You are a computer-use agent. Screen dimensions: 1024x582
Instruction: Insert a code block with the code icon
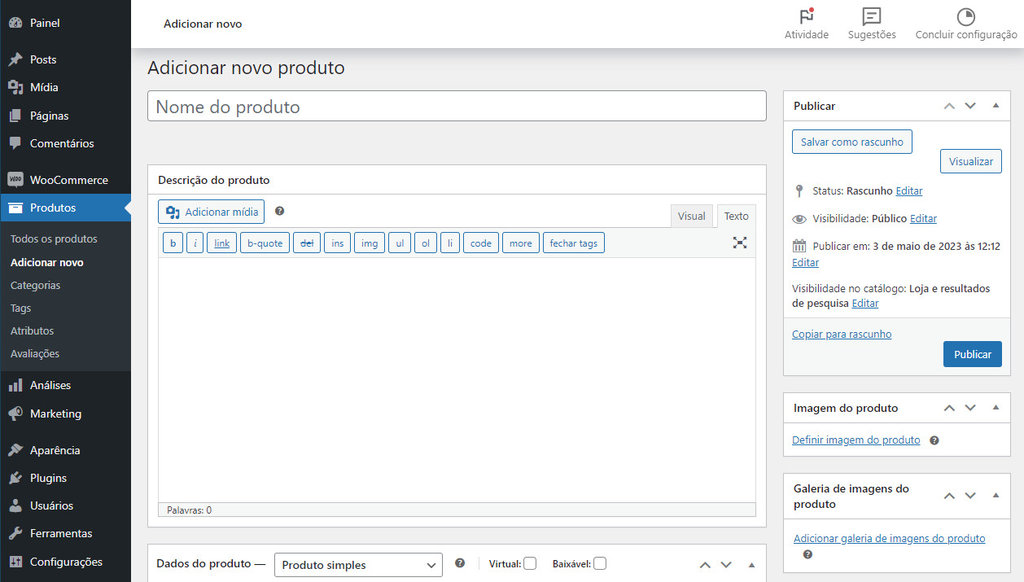click(x=482, y=242)
